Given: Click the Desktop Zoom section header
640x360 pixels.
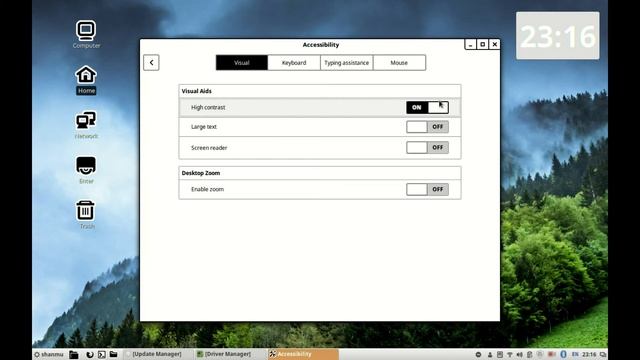Looking at the screenshot, I should pyautogui.click(x=201, y=173).
